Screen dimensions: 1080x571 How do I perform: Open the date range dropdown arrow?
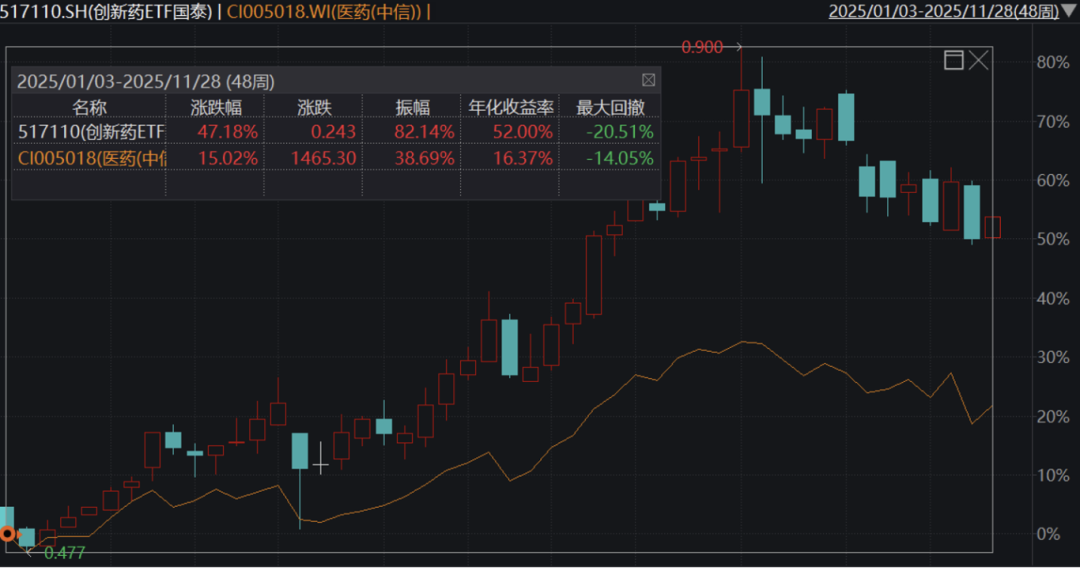tap(1069, 11)
